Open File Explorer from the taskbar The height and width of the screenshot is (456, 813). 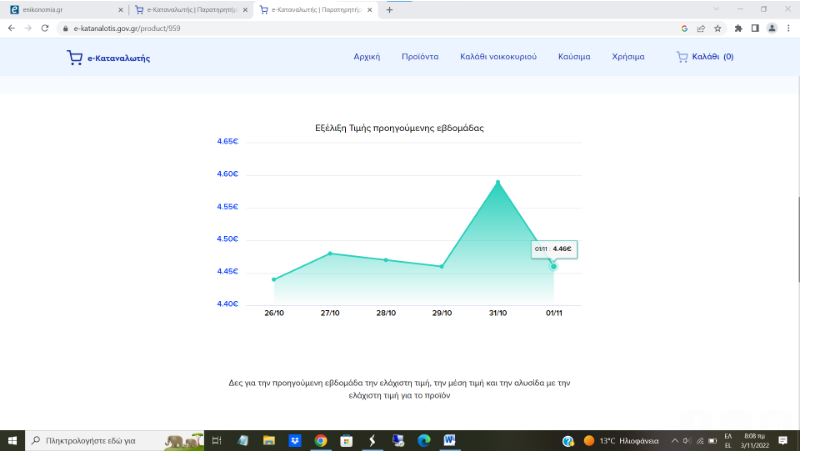click(x=268, y=439)
